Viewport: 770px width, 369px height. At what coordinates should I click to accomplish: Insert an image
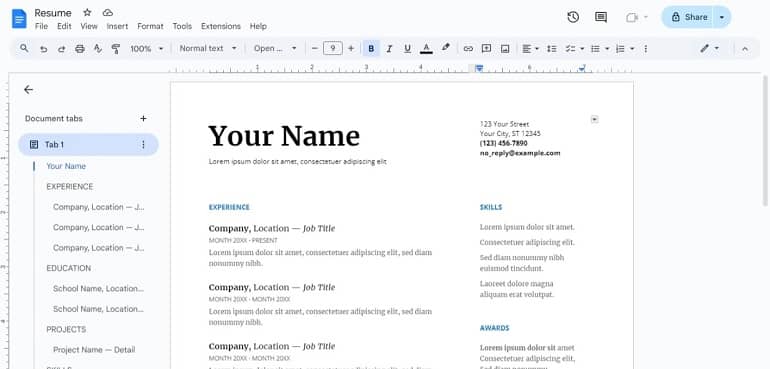pyautogui.click(x=505, y=49)
